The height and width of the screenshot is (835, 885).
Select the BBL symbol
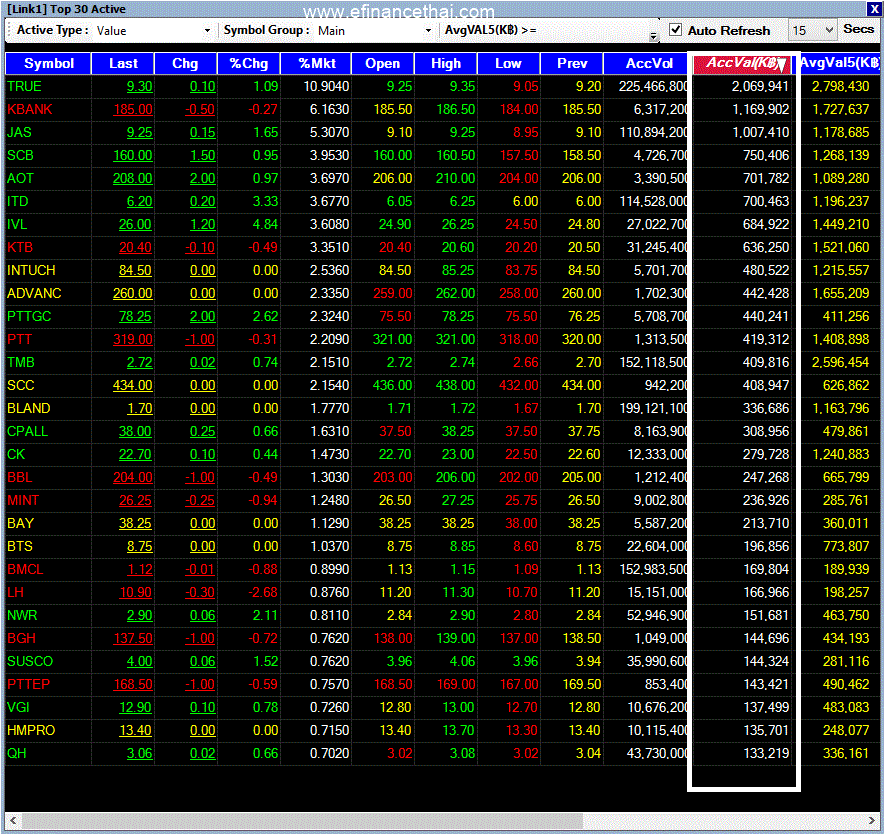[19, 478]
